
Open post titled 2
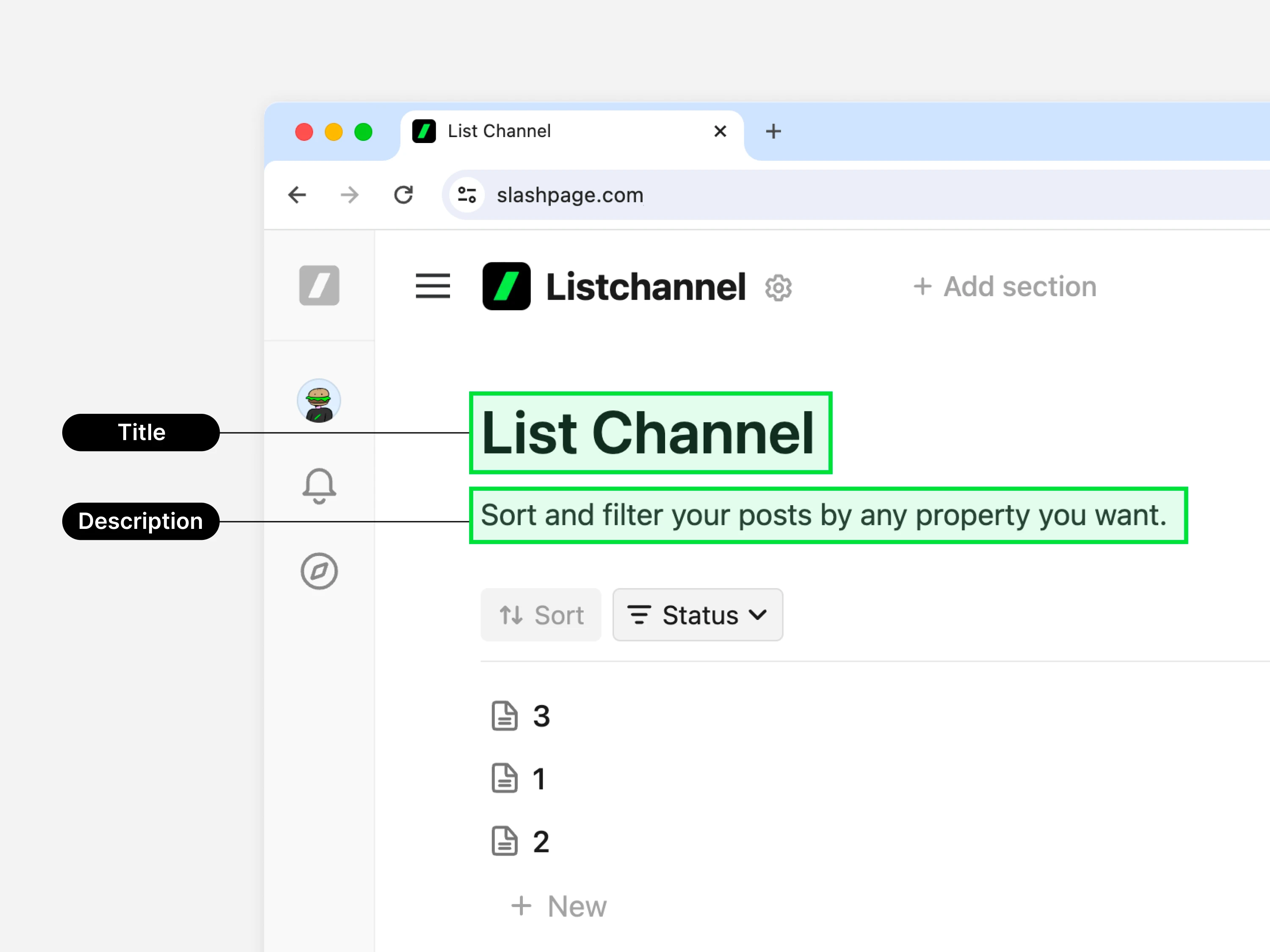click(541, 842)
